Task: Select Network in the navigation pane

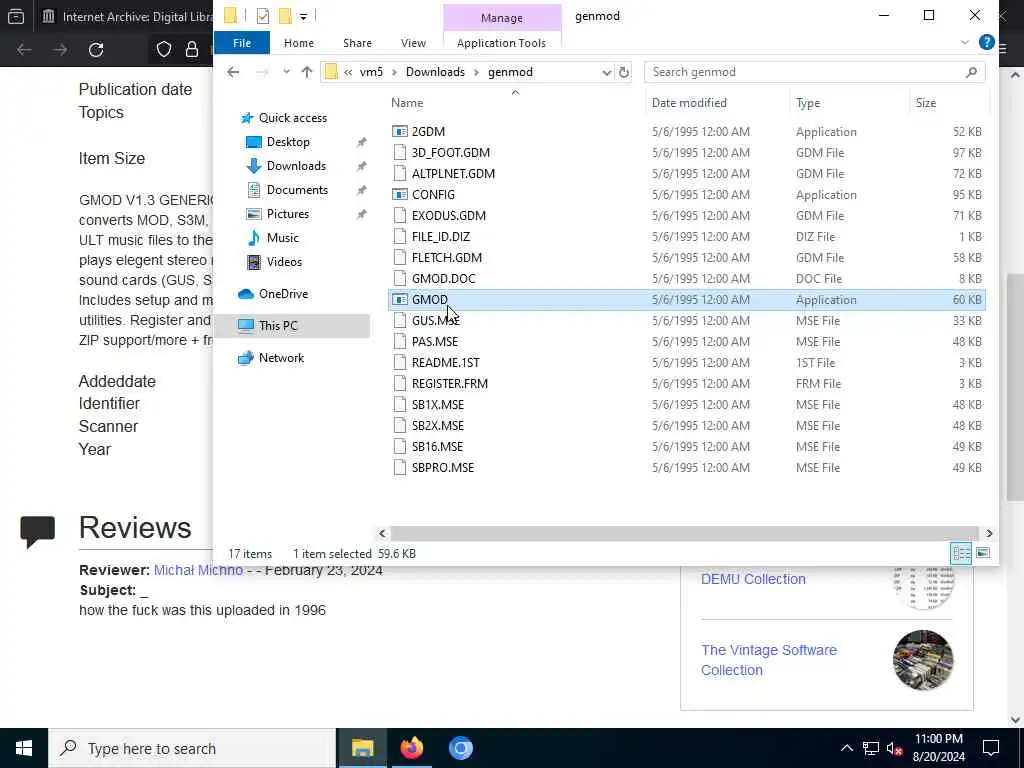Action: (281, 358)
